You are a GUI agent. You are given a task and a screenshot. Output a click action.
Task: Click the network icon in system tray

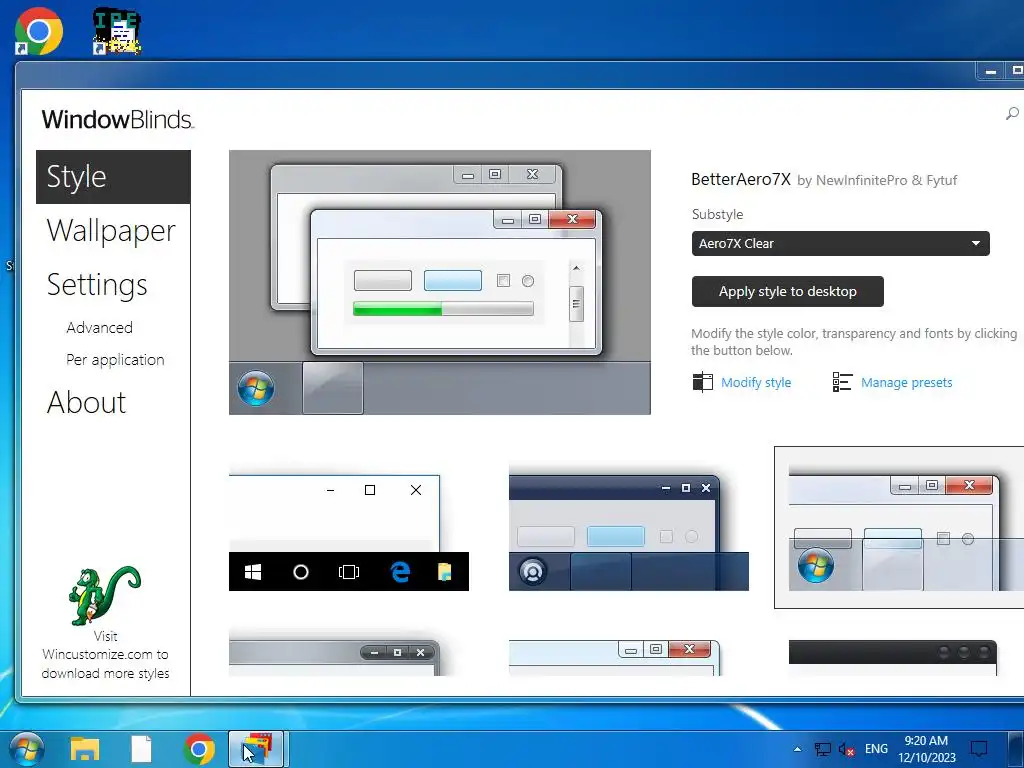[823, 749]
